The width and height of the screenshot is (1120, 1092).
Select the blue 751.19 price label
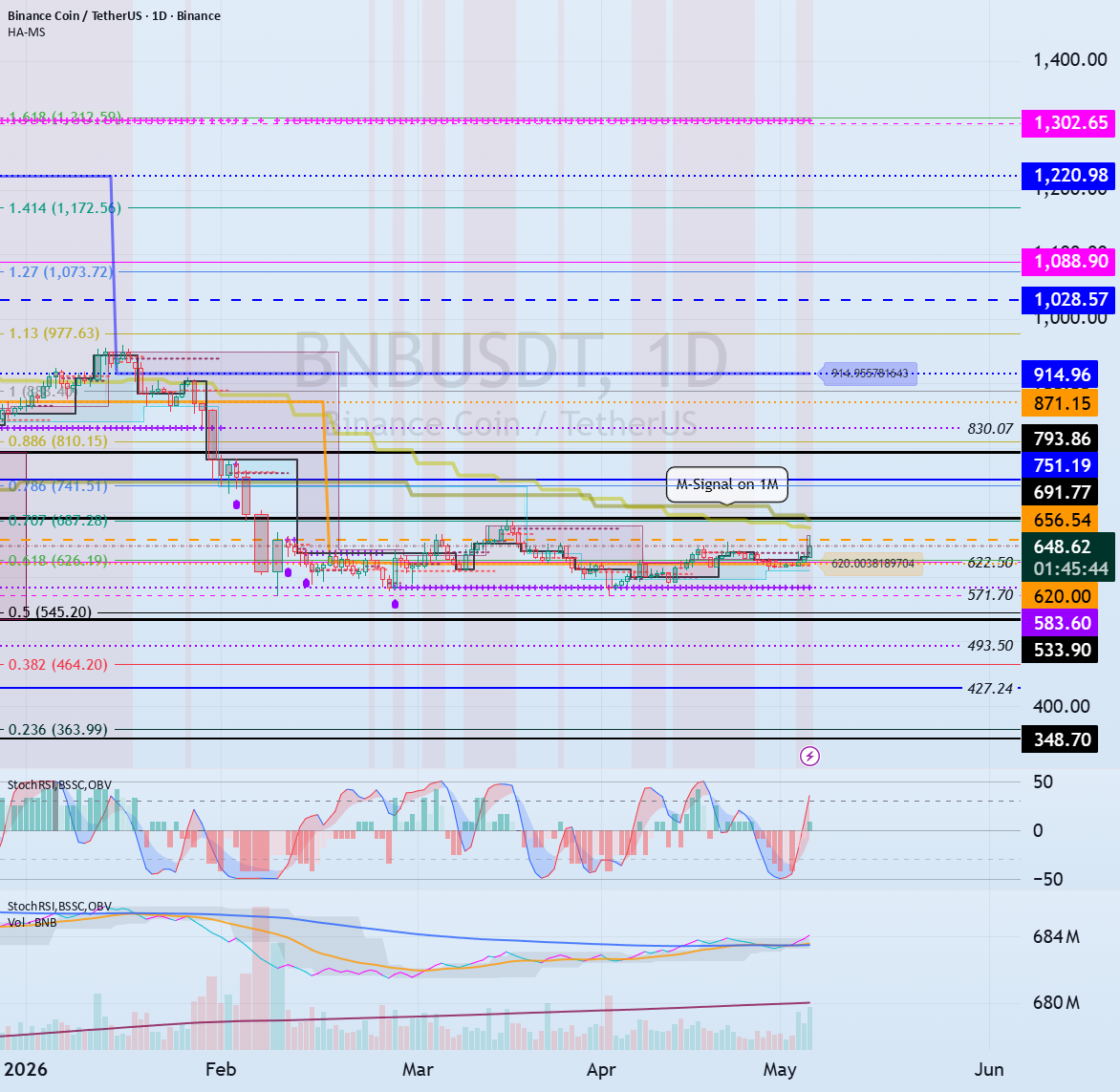[1061, 465]
